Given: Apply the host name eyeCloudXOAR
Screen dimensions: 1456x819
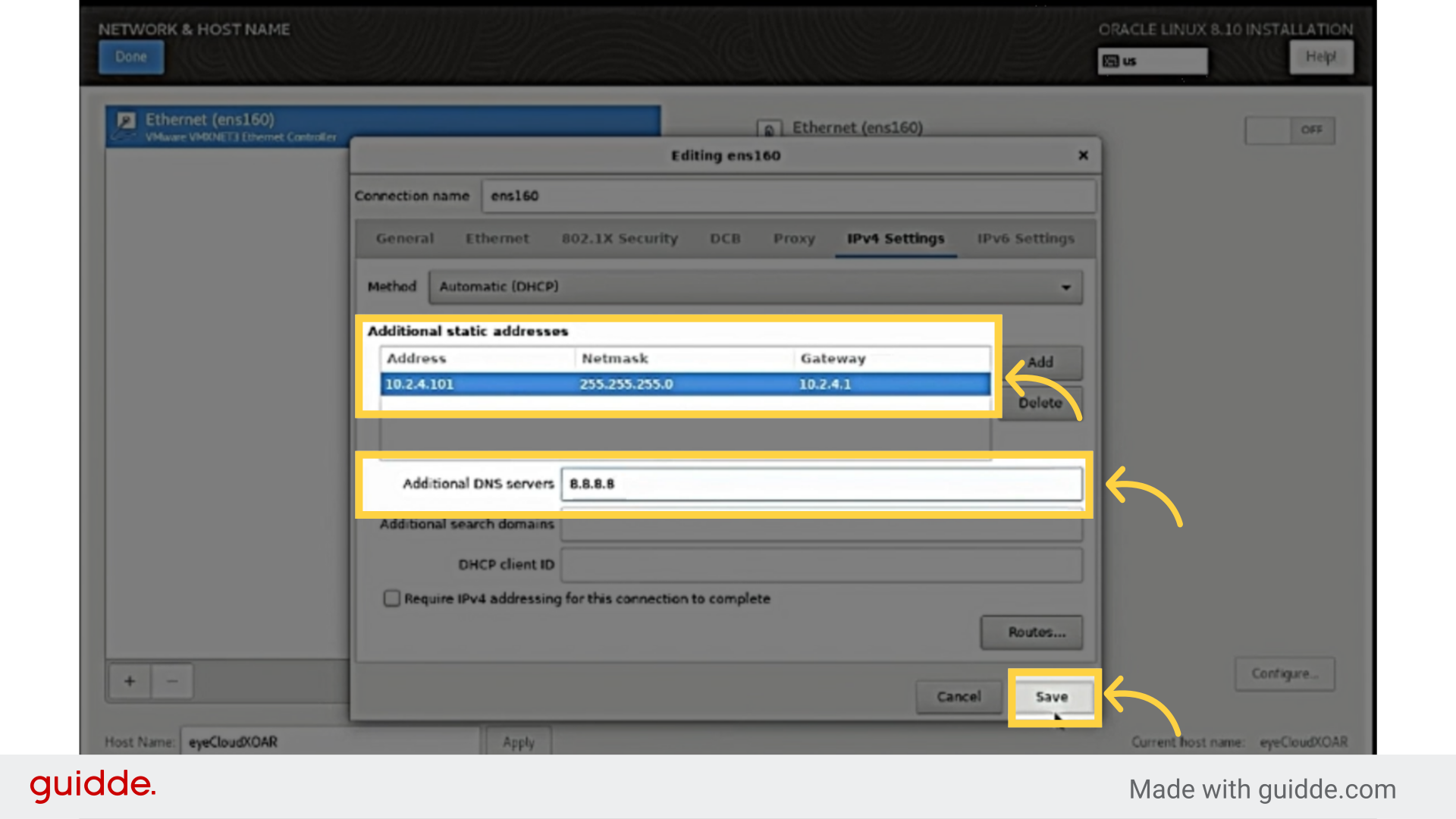Looking at the screenshot, I should [518, 742].
